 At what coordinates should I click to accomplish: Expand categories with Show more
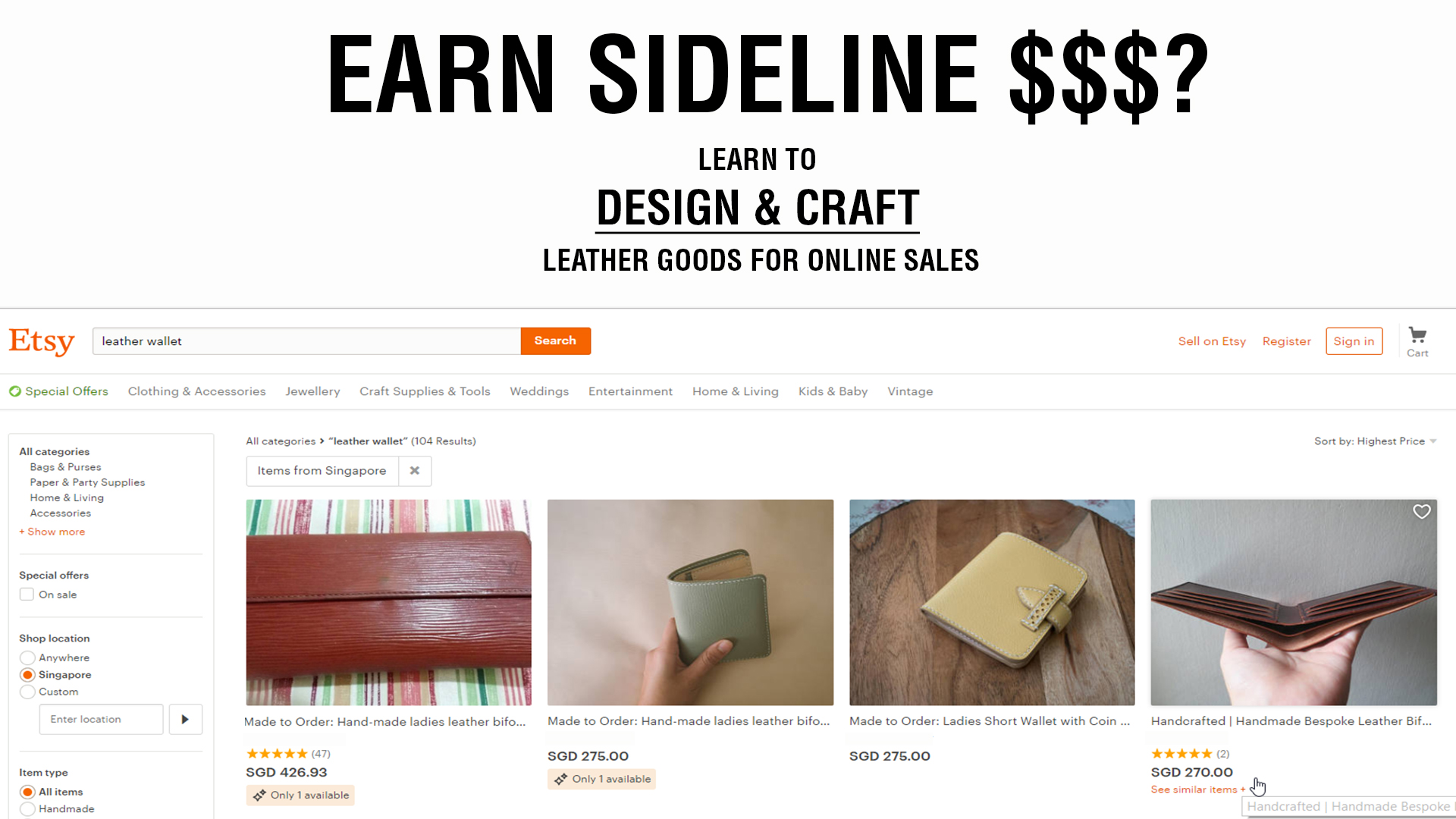tap(52, 532)
